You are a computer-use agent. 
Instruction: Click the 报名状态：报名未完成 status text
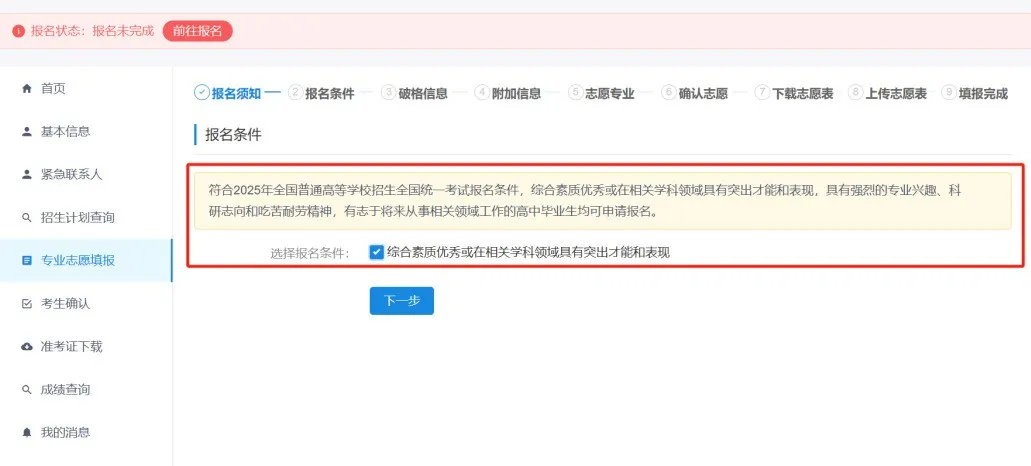(92, 31)
